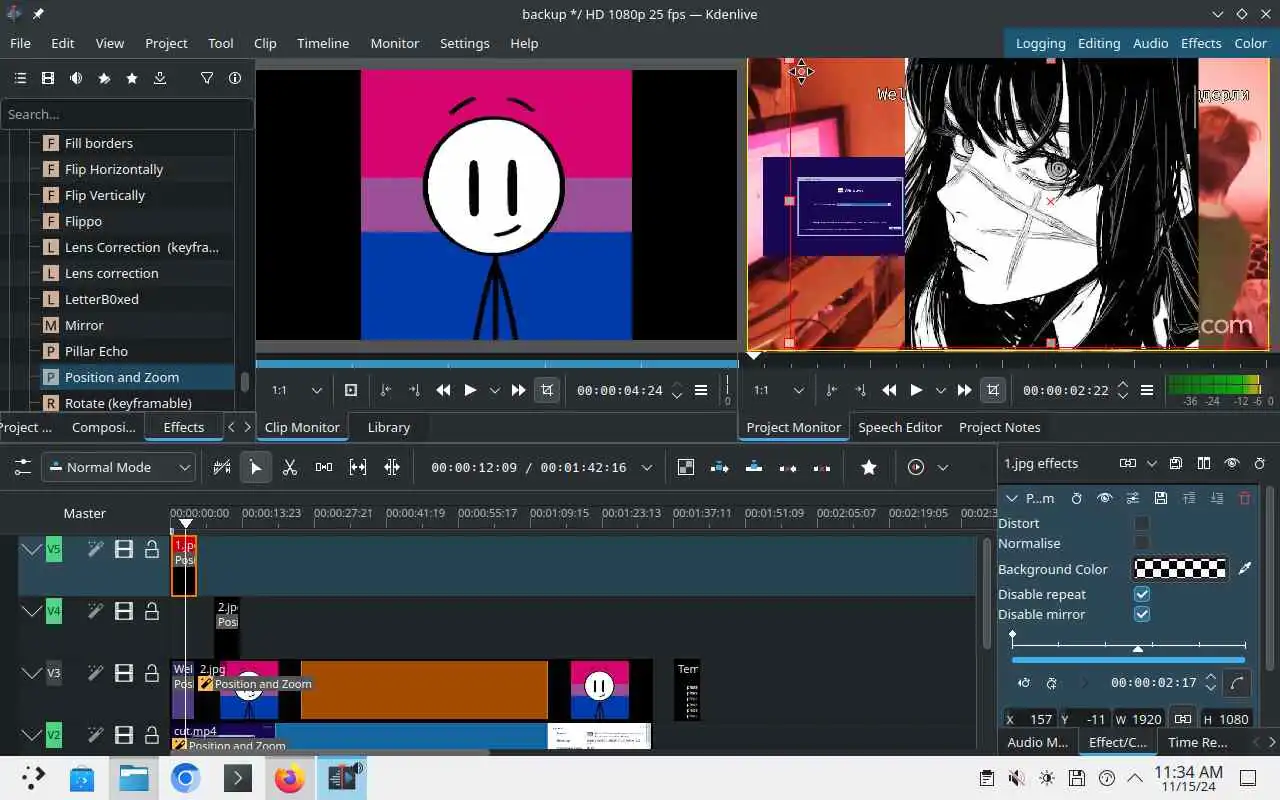This screenshot has width=1280, height=800.
Task: Click the set zone in icon in Clip Monitor
Action: [x=386, y=390]
